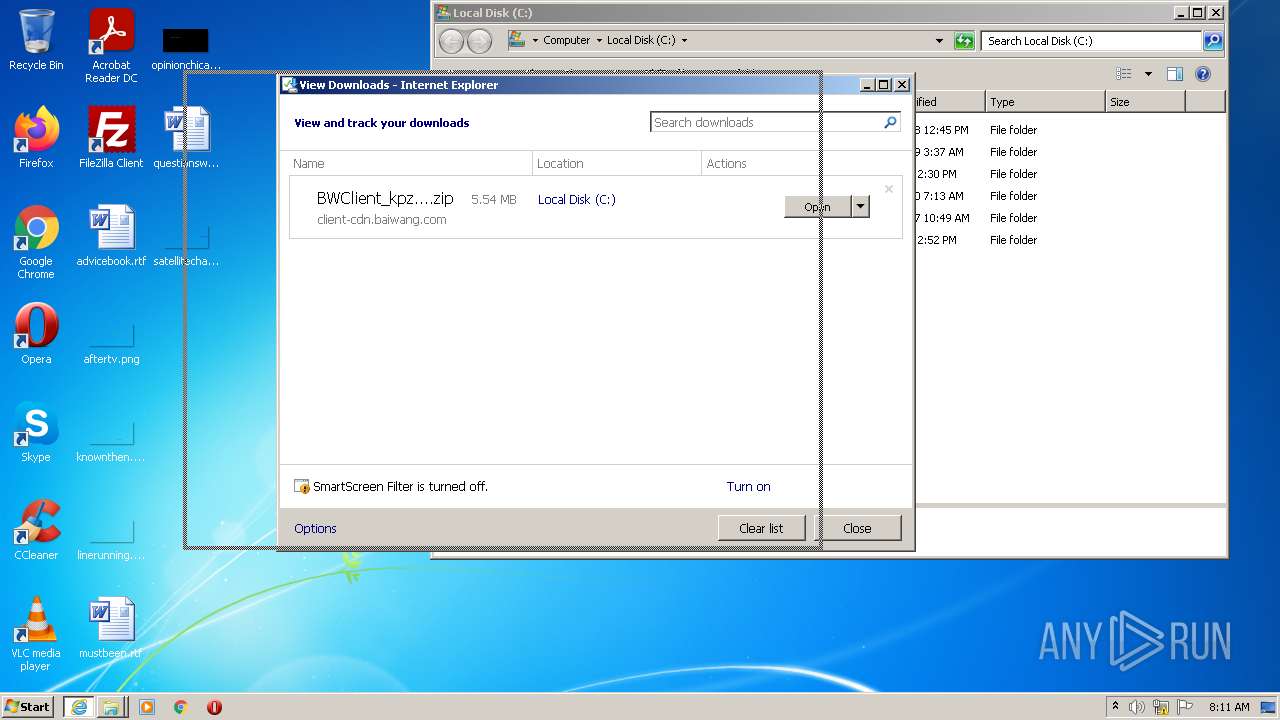Launch Acrobat Reader DC shortcut

[x=111, y=46]
